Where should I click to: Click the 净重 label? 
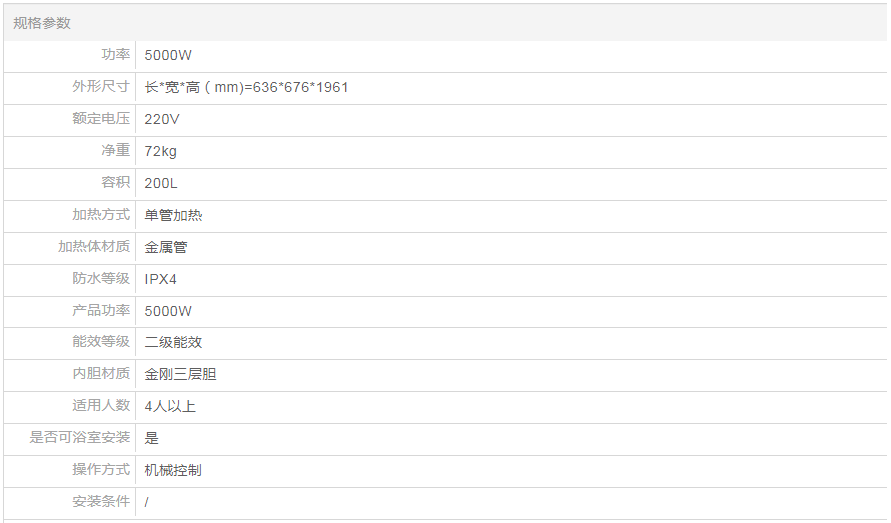click(115, 151)
